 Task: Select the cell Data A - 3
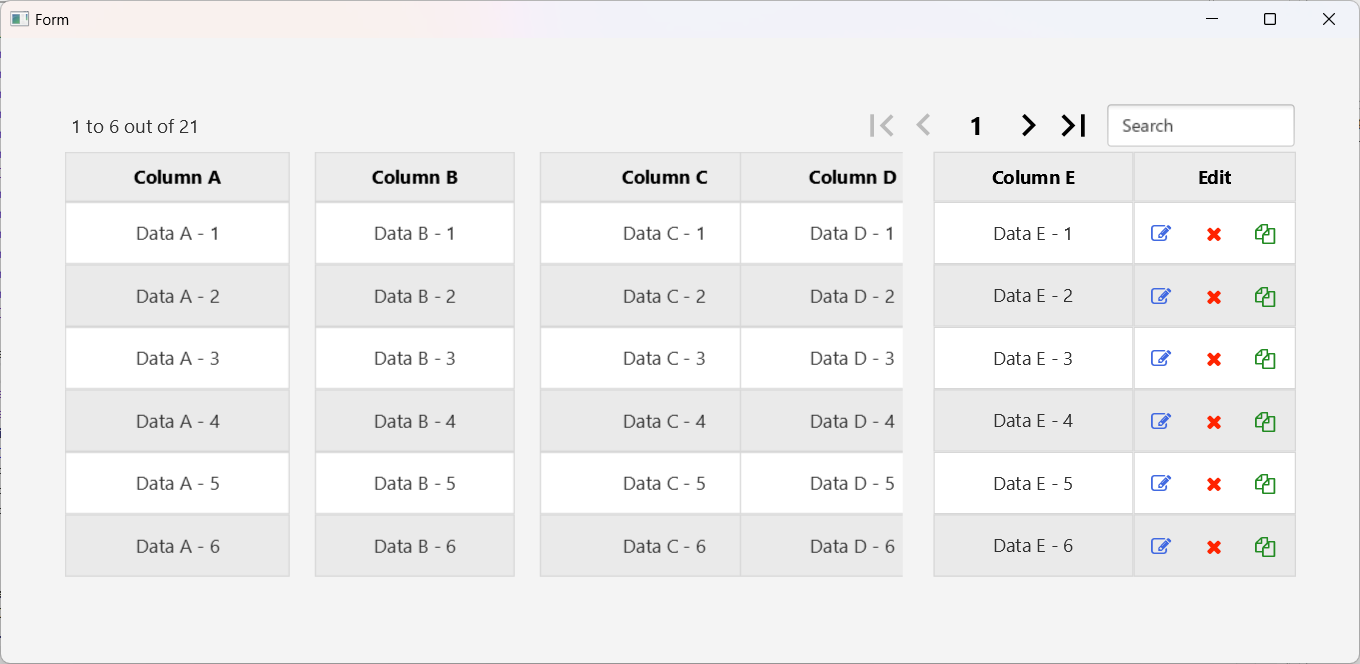(x=177, y=359)
